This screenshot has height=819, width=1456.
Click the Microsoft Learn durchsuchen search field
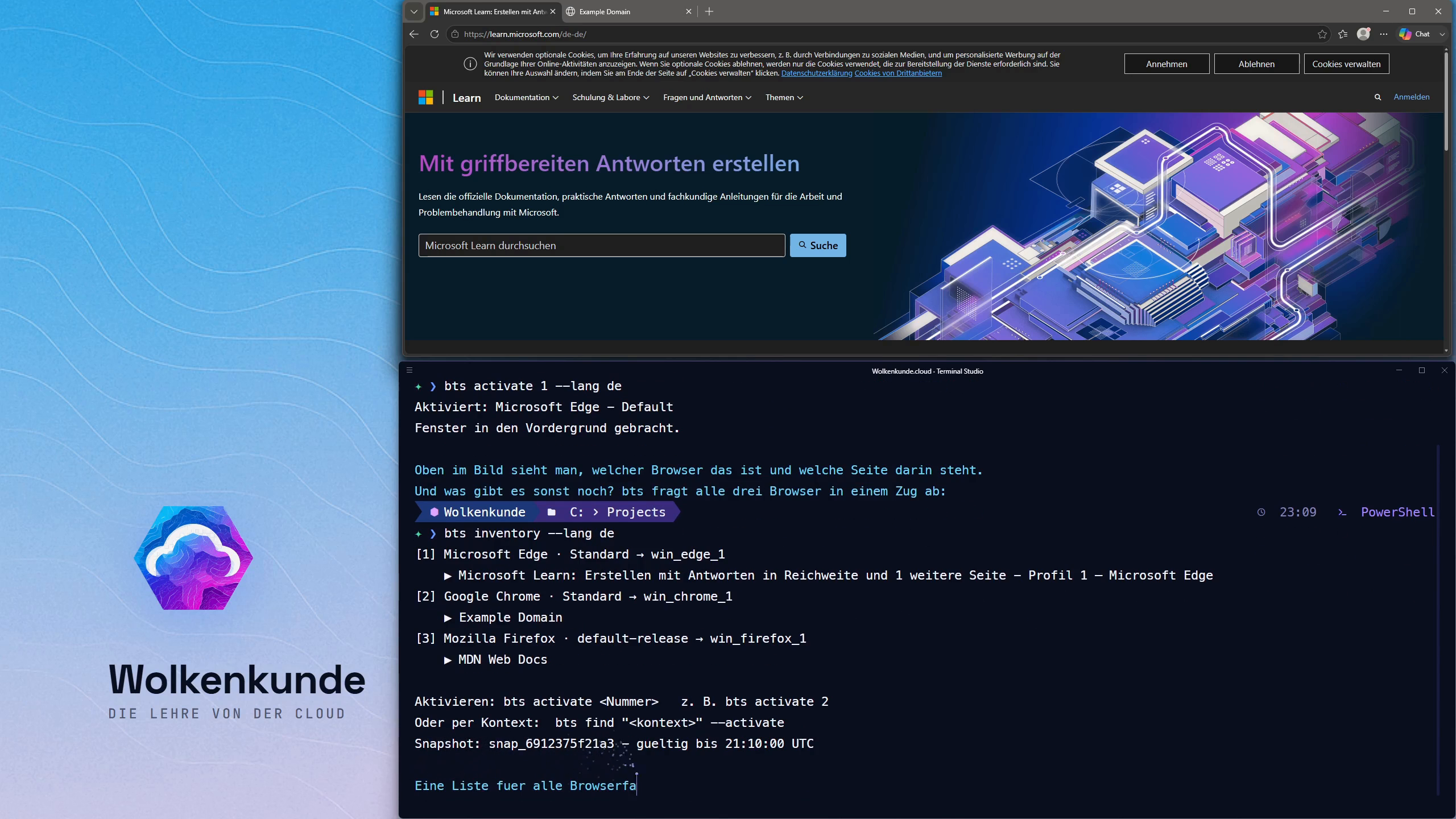[602, 245]
